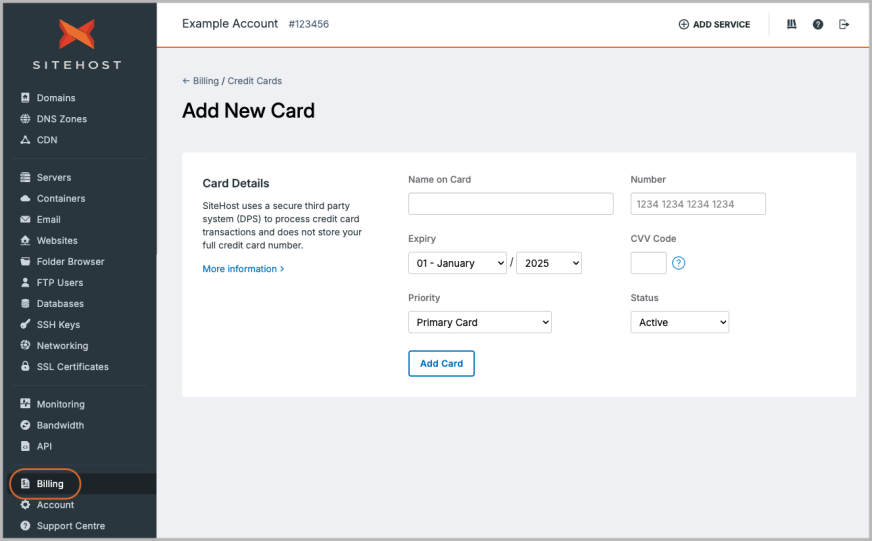Open SSH Keys in the sidebar
Screen dimensions: 872x541
58,325
